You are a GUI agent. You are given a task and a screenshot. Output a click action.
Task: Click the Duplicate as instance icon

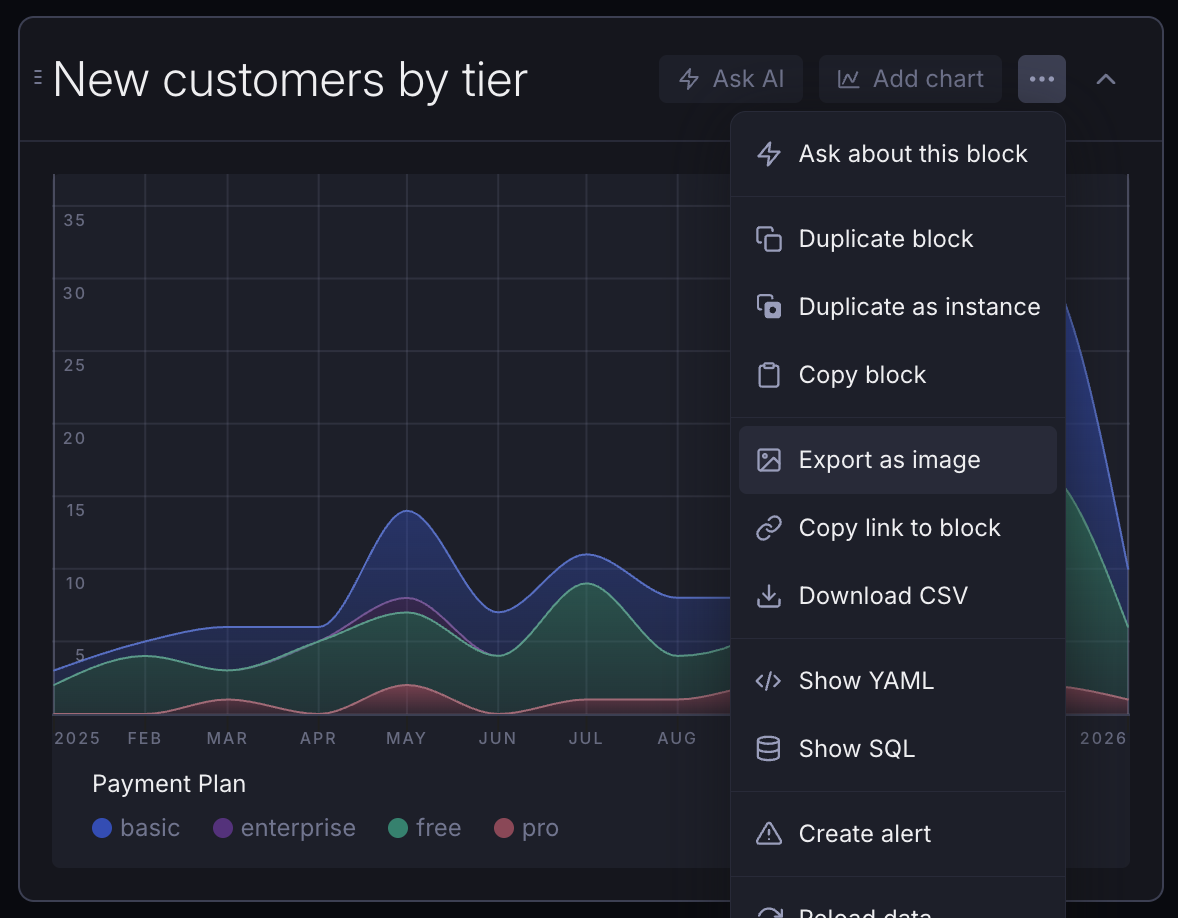pyautogui.click(x=768, y=307)
